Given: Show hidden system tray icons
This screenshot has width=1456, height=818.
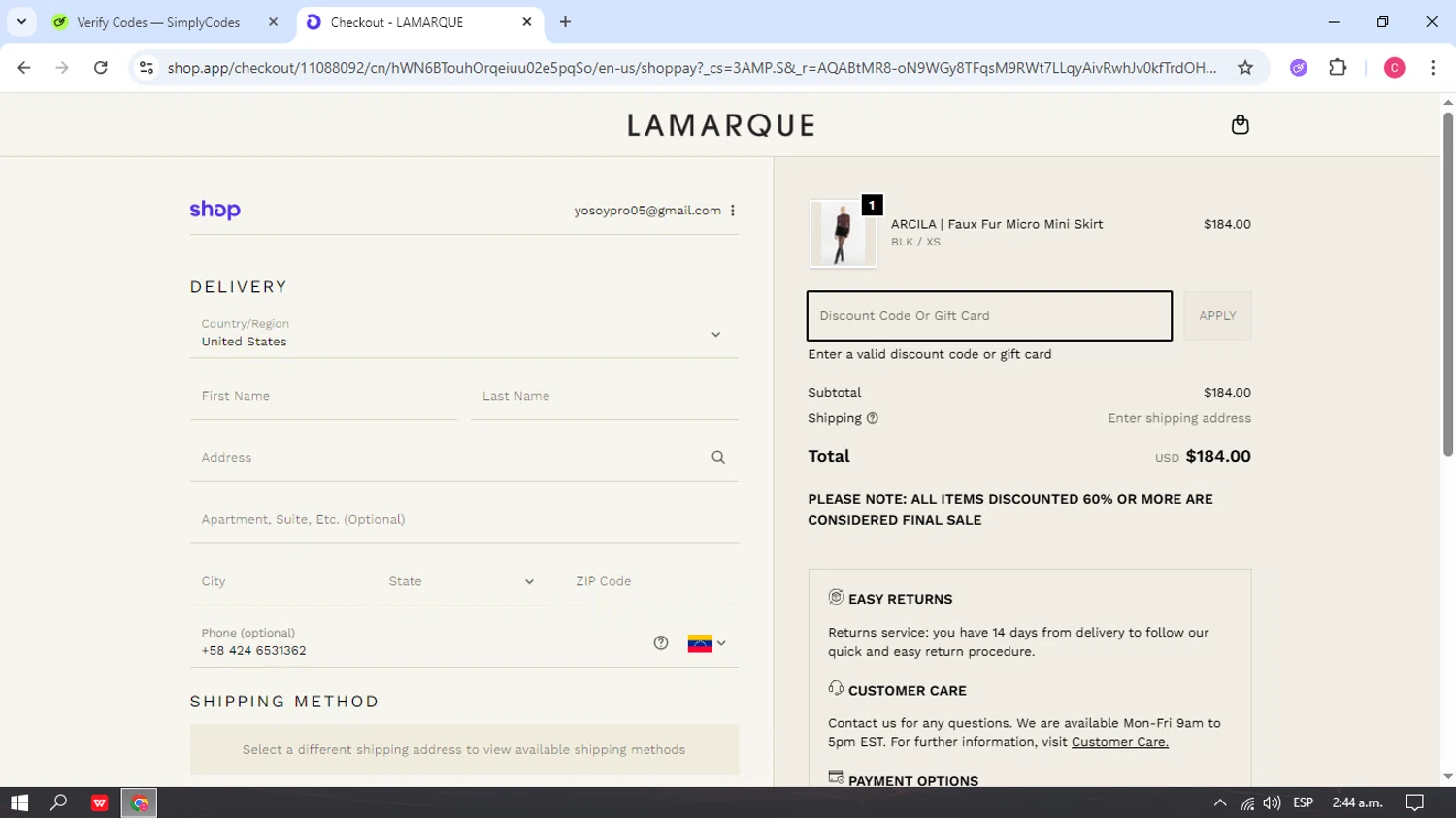Looking at the screenshot, I should [x=1220, y=803].
